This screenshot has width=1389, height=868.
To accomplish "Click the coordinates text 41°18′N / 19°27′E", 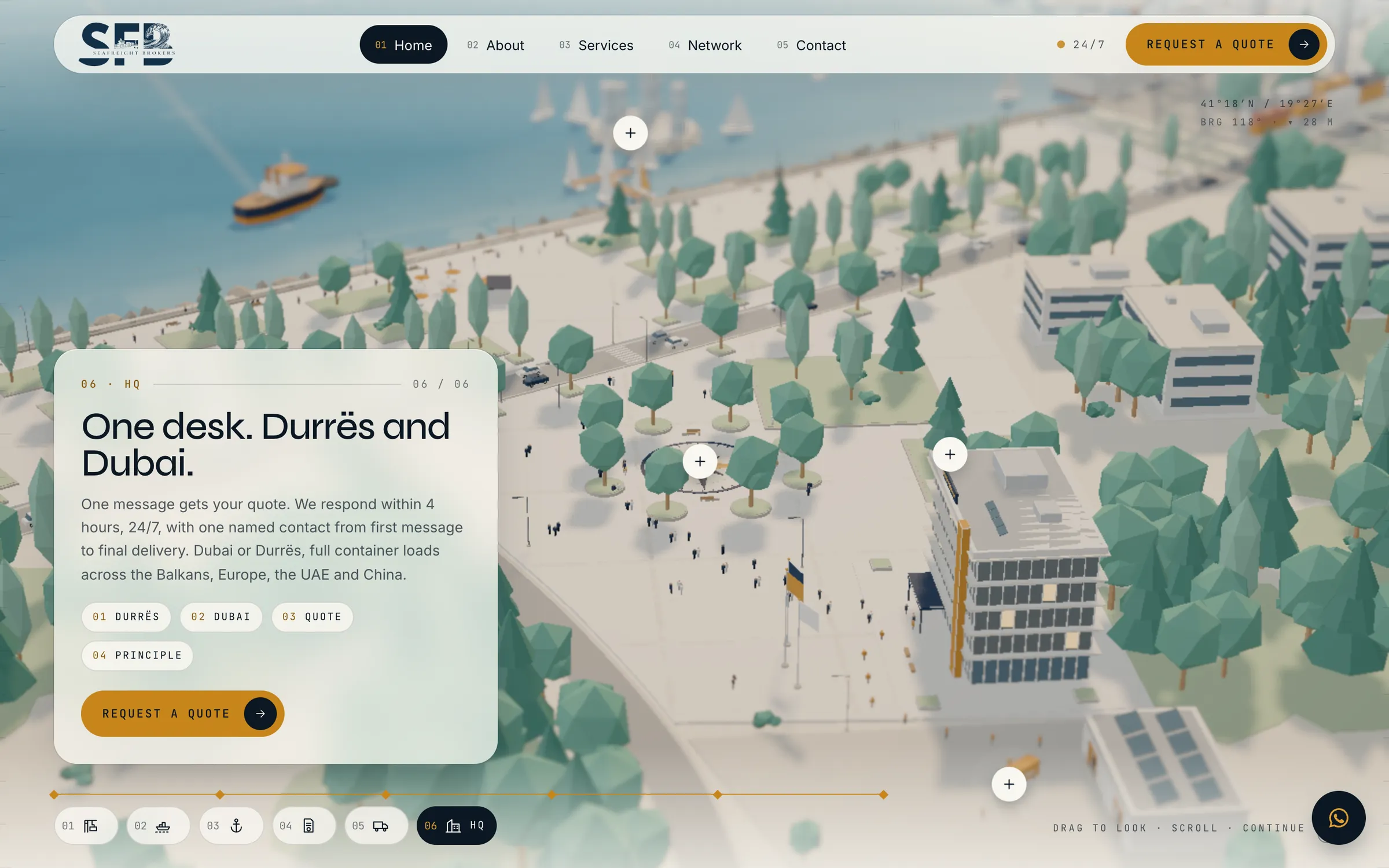I will (1267, 104).
